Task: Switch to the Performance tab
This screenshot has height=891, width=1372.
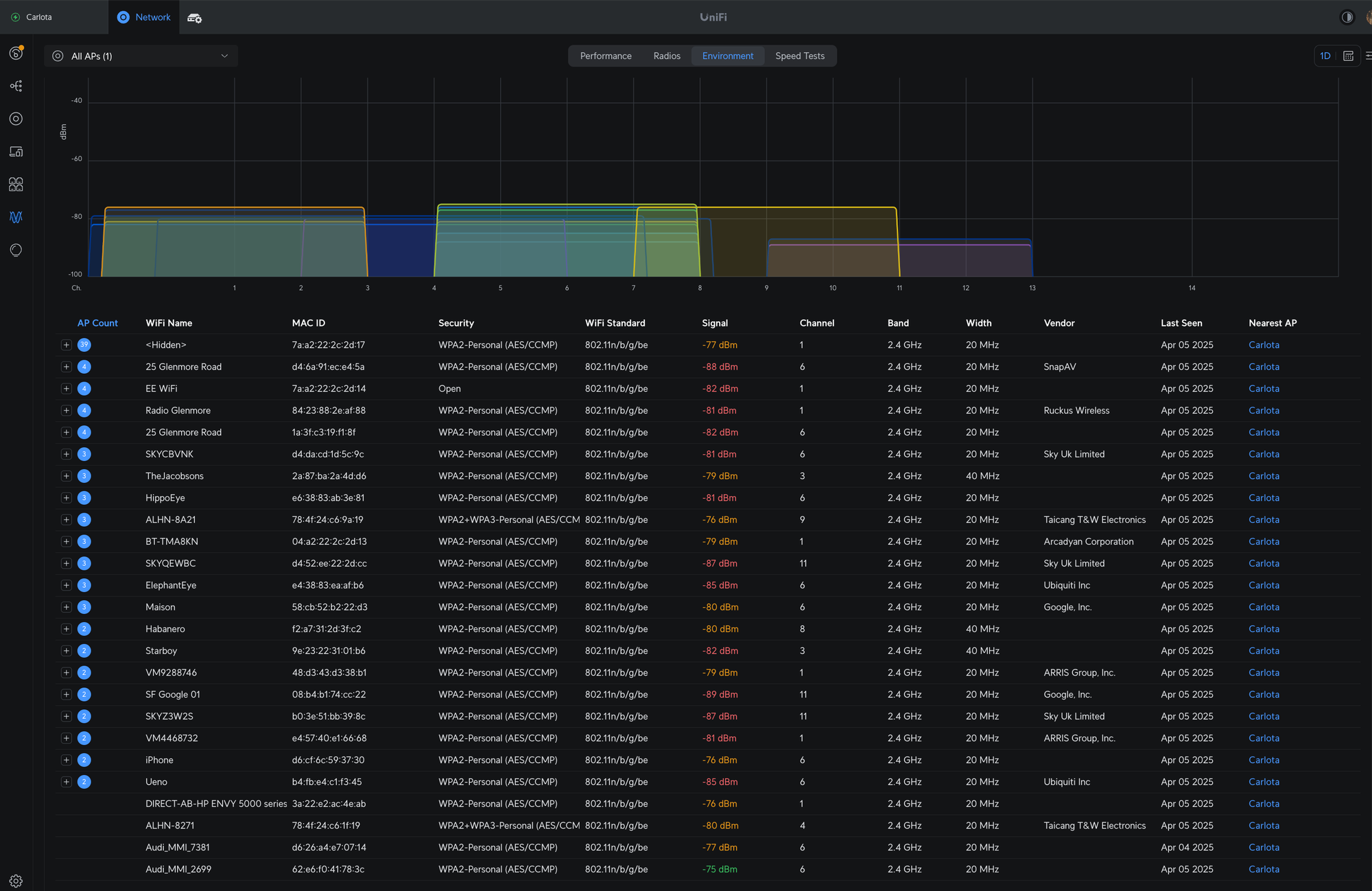Action: [x=605, y=56]
